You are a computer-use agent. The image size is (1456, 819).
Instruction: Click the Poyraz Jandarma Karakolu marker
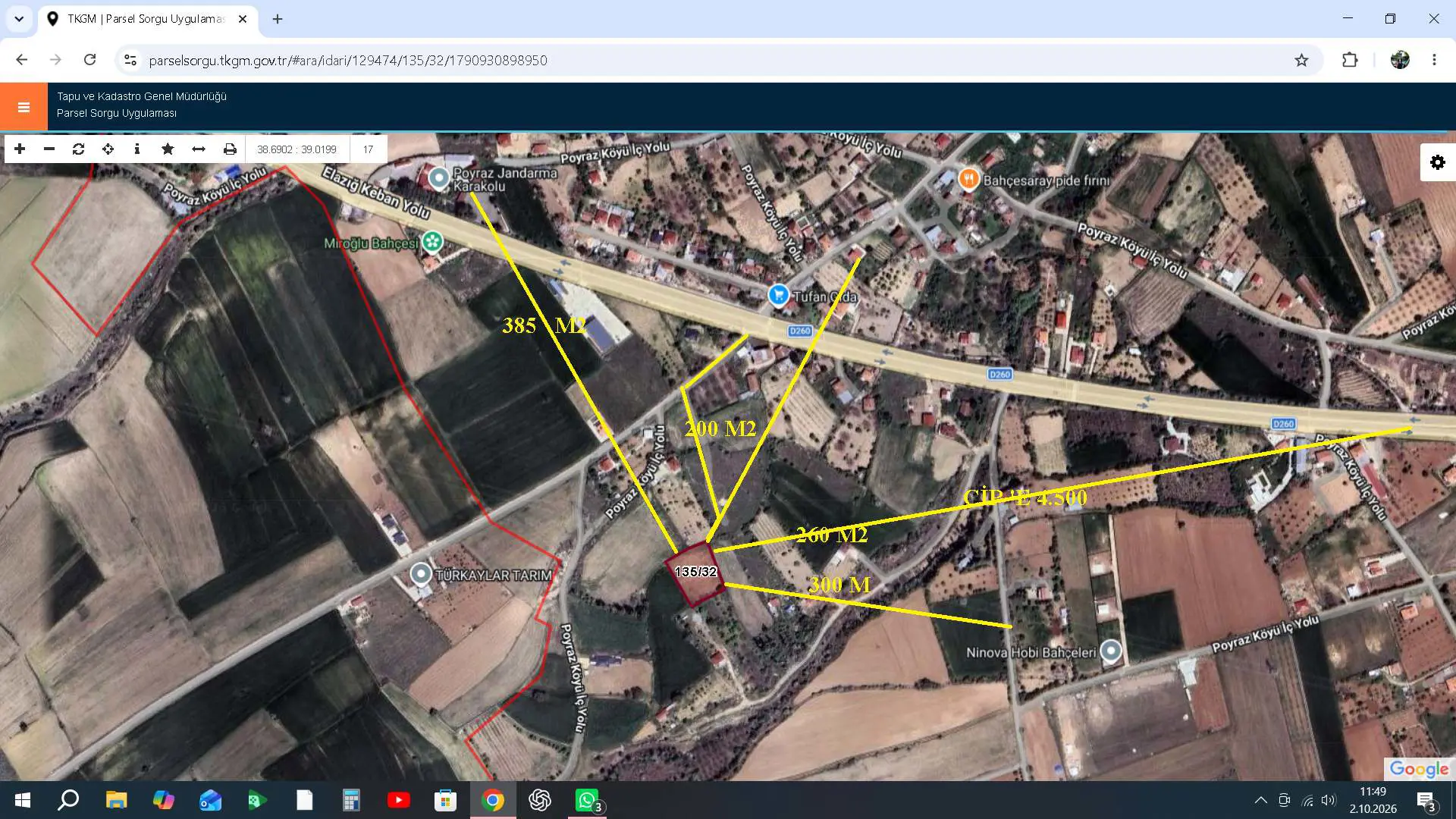[x=438, y=178]
